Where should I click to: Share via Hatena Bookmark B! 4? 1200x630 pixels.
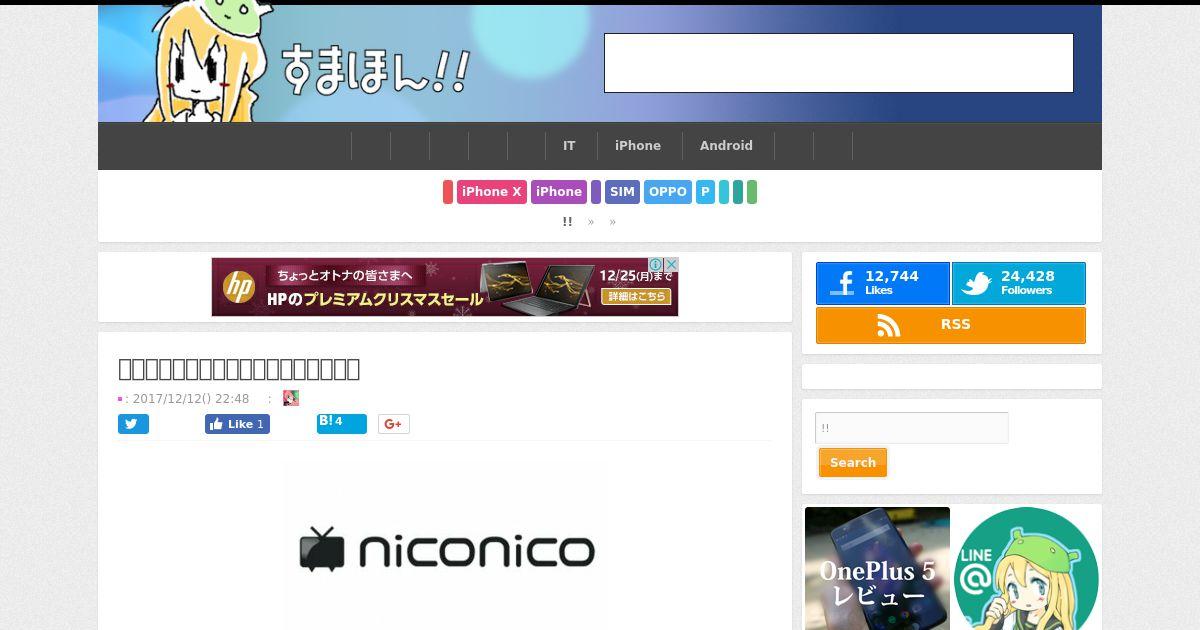341,423
